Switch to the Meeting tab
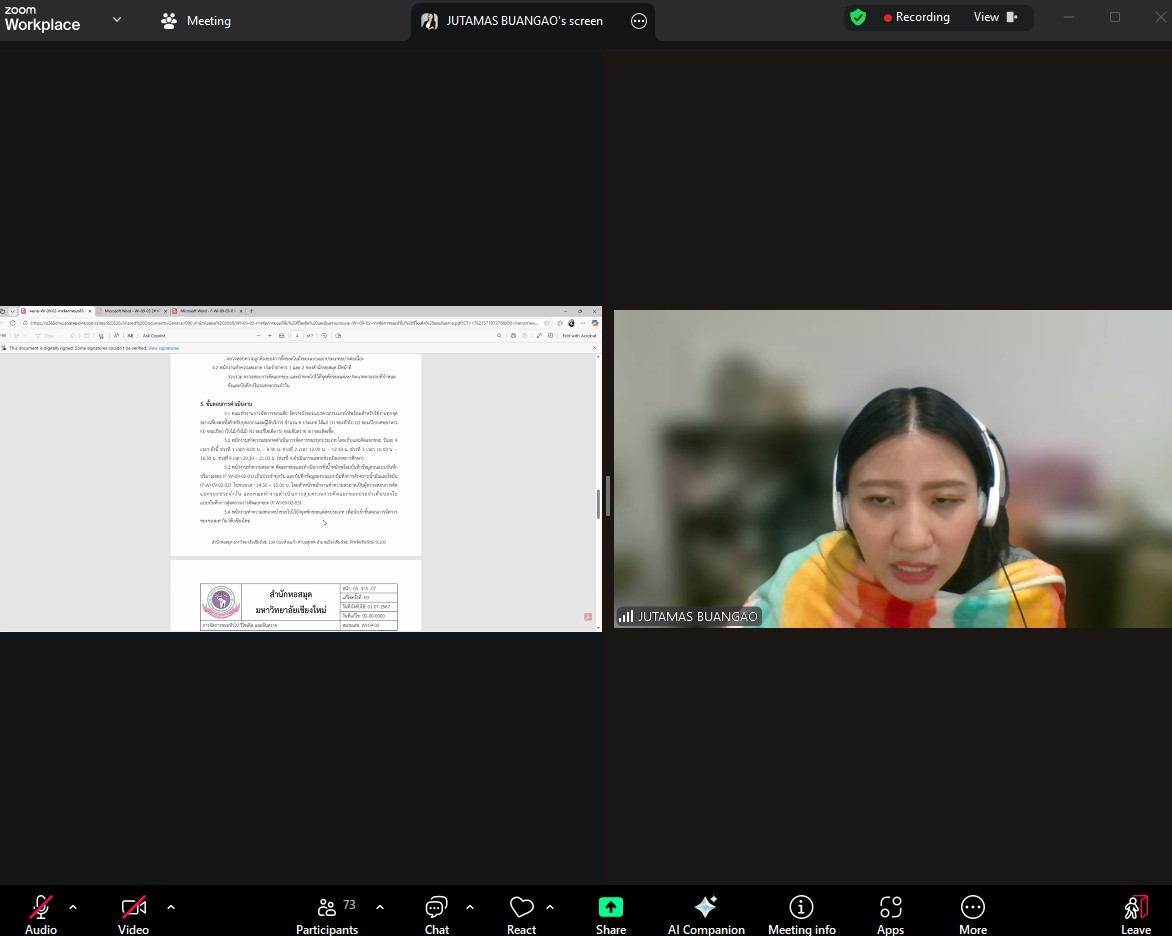The height and width of the screenshot is (936, 1172). [x=196, y=21]
